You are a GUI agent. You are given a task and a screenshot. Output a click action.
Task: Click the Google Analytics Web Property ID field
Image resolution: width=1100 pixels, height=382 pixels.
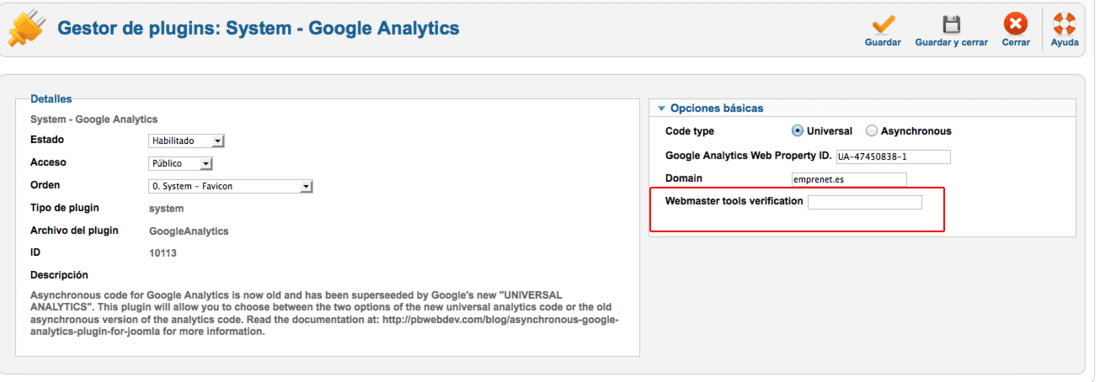click(x=893, y=157)
